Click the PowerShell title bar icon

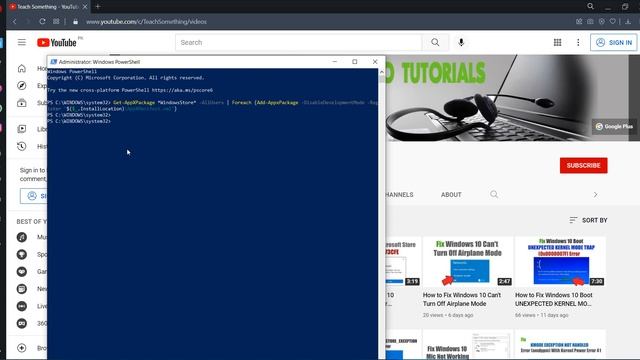[x=53, y=62]
